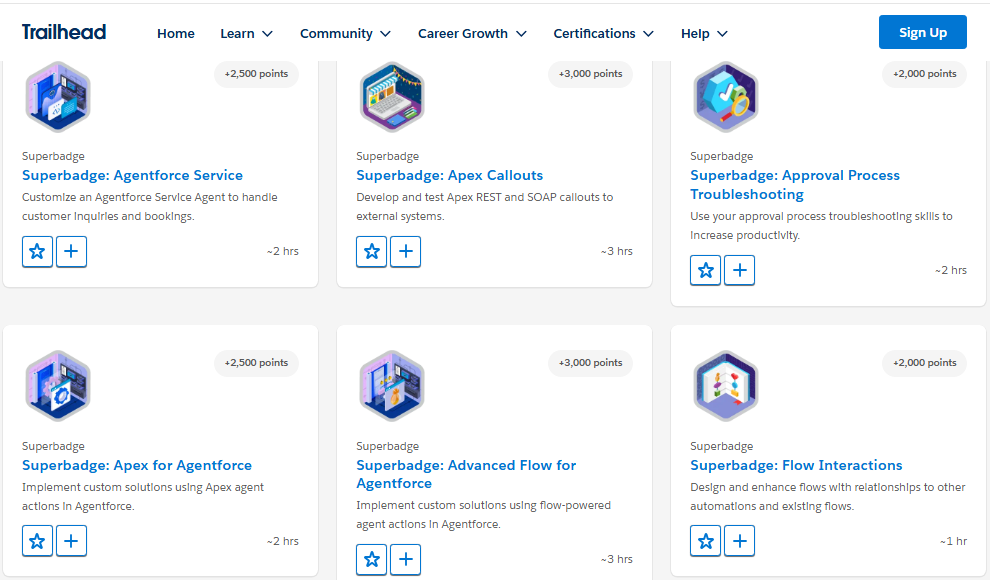Viewport: 990px width, 580px height.
Task: Open Superbadge: Advanced Flow for Agentforce link
Action: [466, 474]
